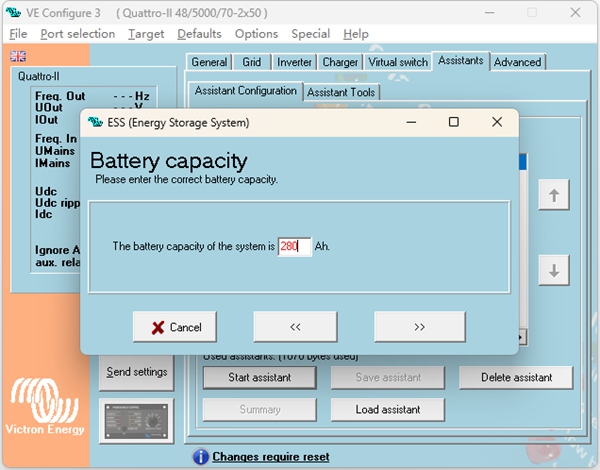The height and width of the screenshot is (470, 600).
Task: Click the battery capacity input field
Action: [295, 246]
